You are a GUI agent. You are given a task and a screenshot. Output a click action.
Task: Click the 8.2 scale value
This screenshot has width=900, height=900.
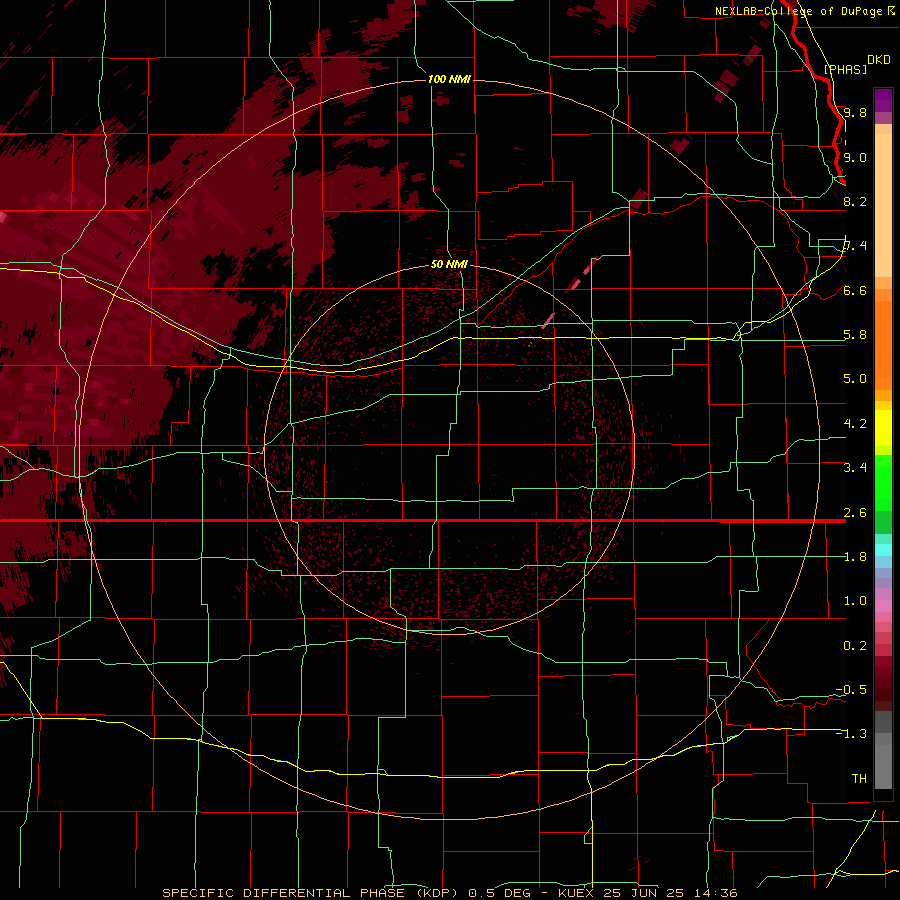(855, 201)
